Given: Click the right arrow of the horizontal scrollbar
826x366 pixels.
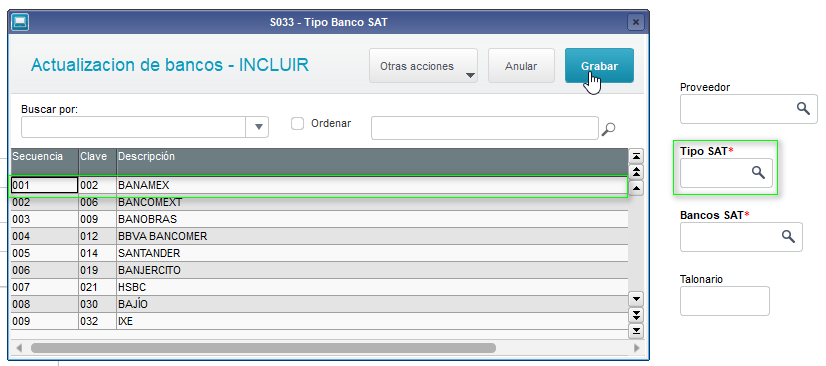Looking at the screenshot, I should (x=636, y=348).
